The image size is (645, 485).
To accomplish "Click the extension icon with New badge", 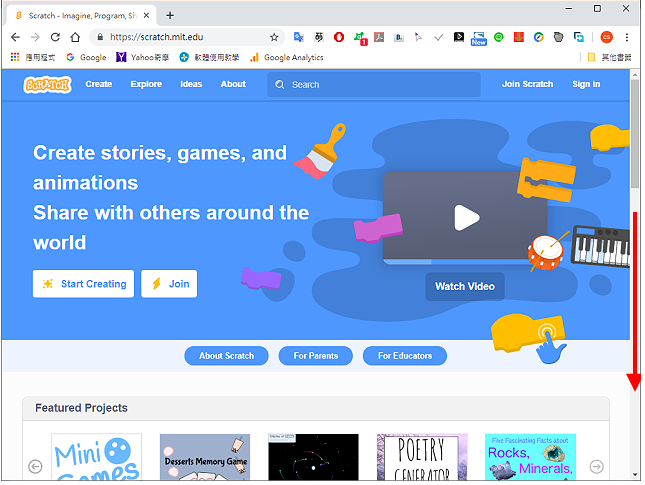I will point(479,38).
